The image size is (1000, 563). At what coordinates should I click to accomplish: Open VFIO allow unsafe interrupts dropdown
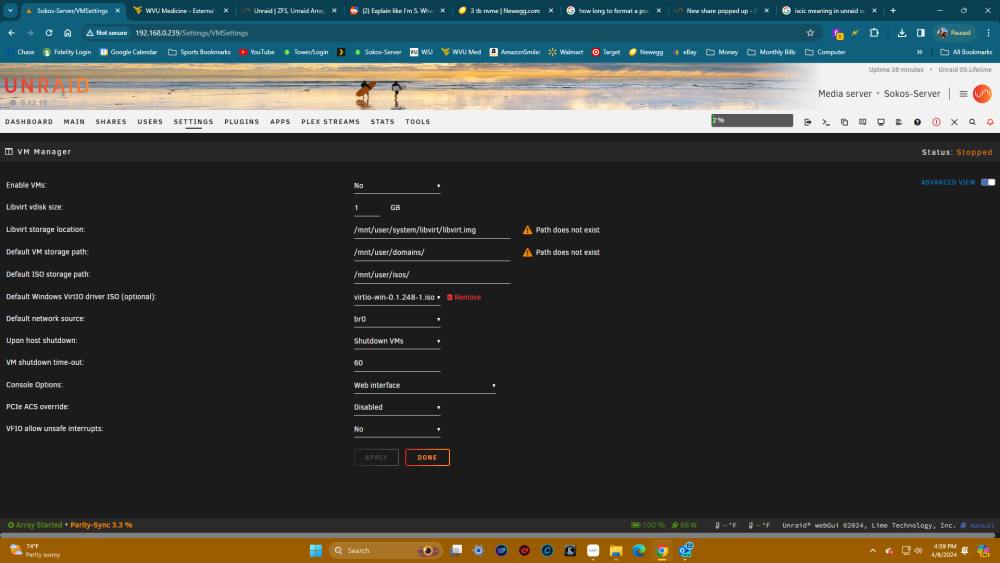[397, 429]
